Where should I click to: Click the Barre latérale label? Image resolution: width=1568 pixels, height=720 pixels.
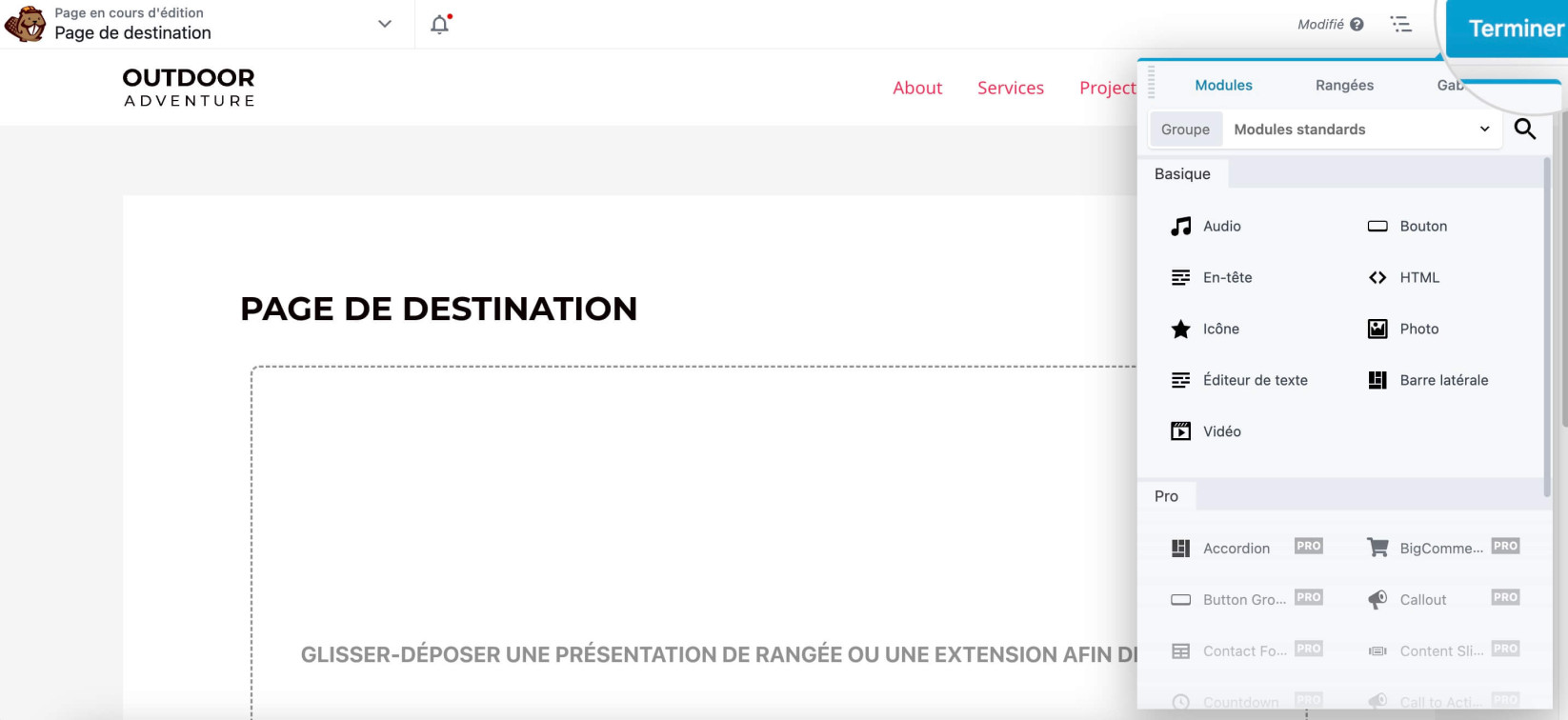coord(1443,380)
